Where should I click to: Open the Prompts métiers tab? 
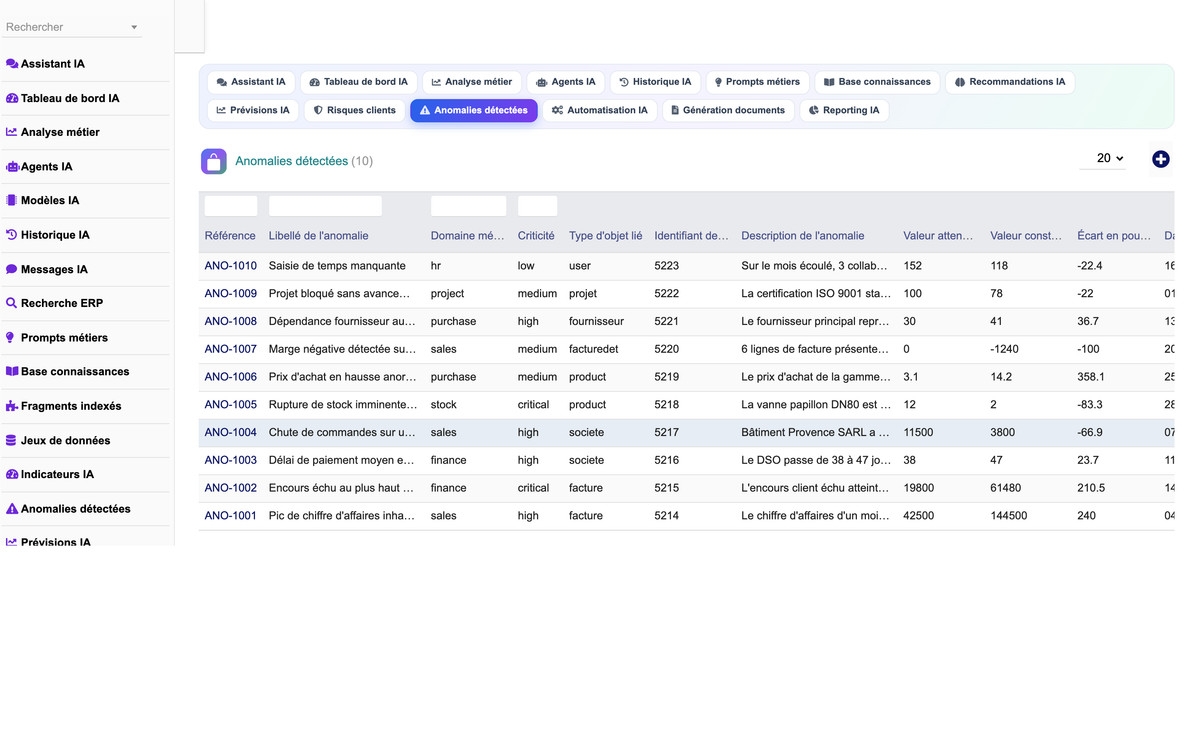point(757,82)
